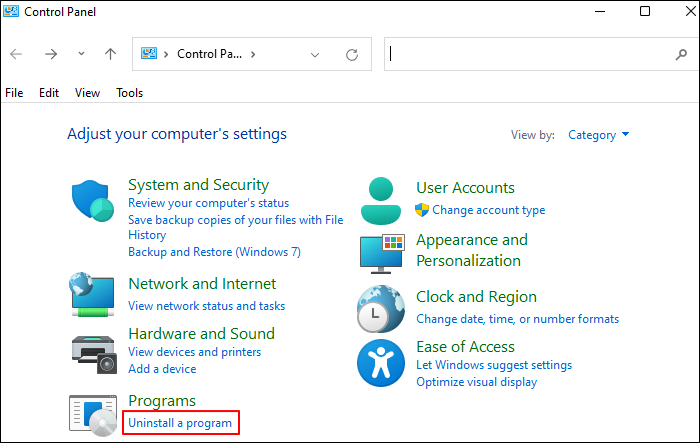Click View devices and printers
The image size is (700, 443).
pos(194,352)
